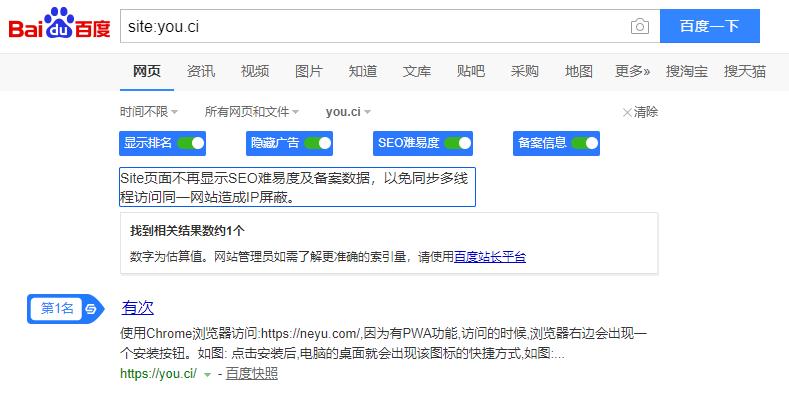This screenshot has width=789, height=400.
Task: Open the 有次 search result title
Action: 137,307
